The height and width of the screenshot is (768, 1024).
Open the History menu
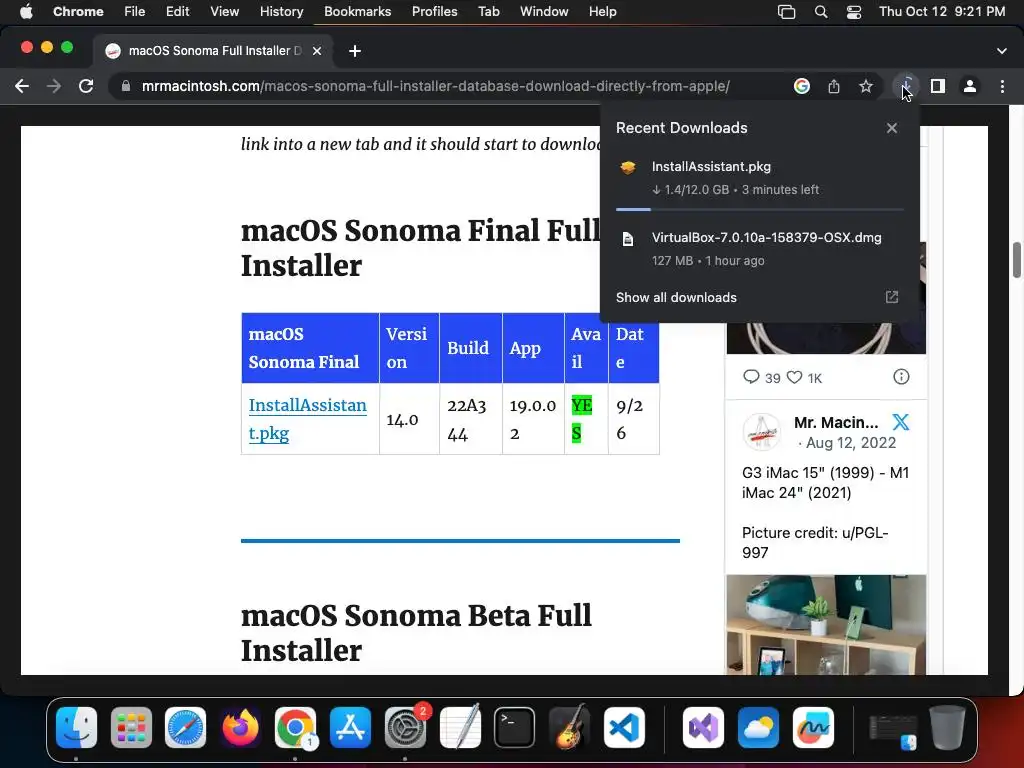[281, 12]
